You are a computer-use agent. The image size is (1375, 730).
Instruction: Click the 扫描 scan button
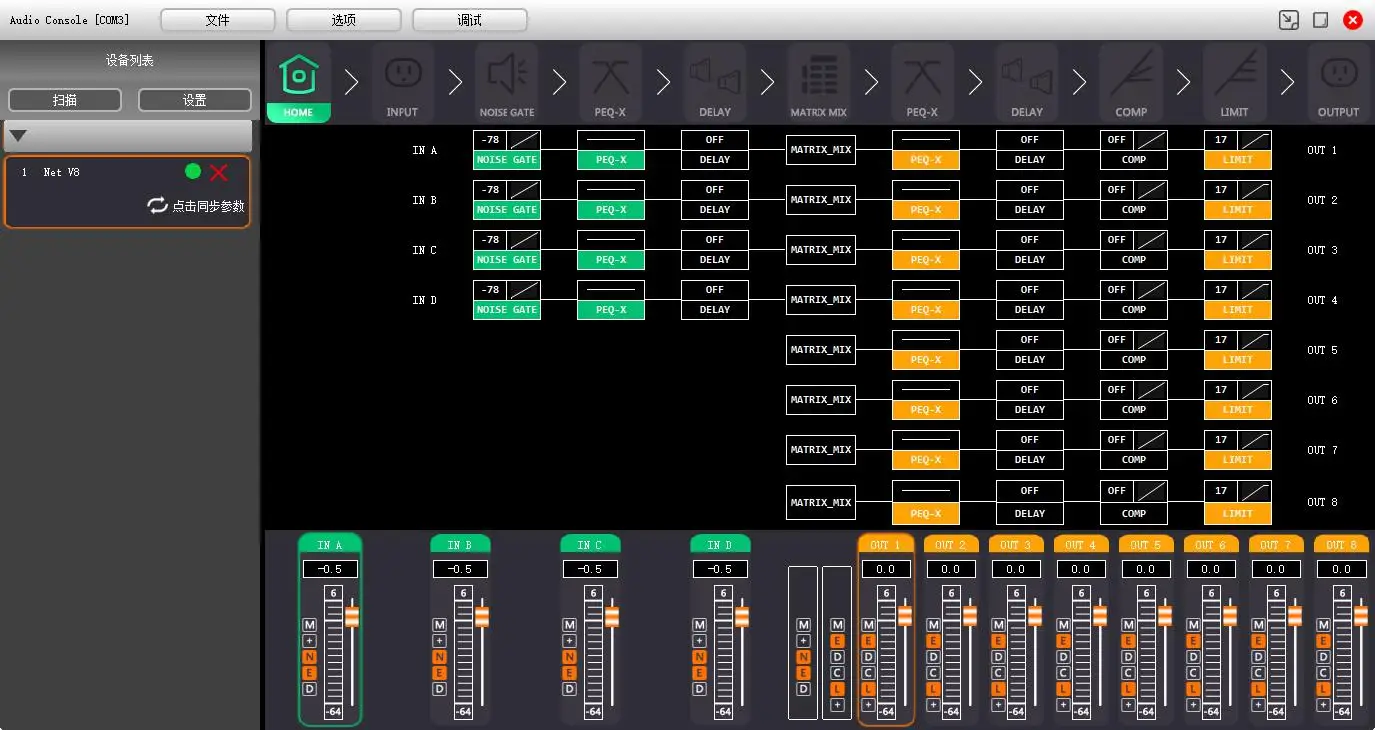click(x=65, y=100)
